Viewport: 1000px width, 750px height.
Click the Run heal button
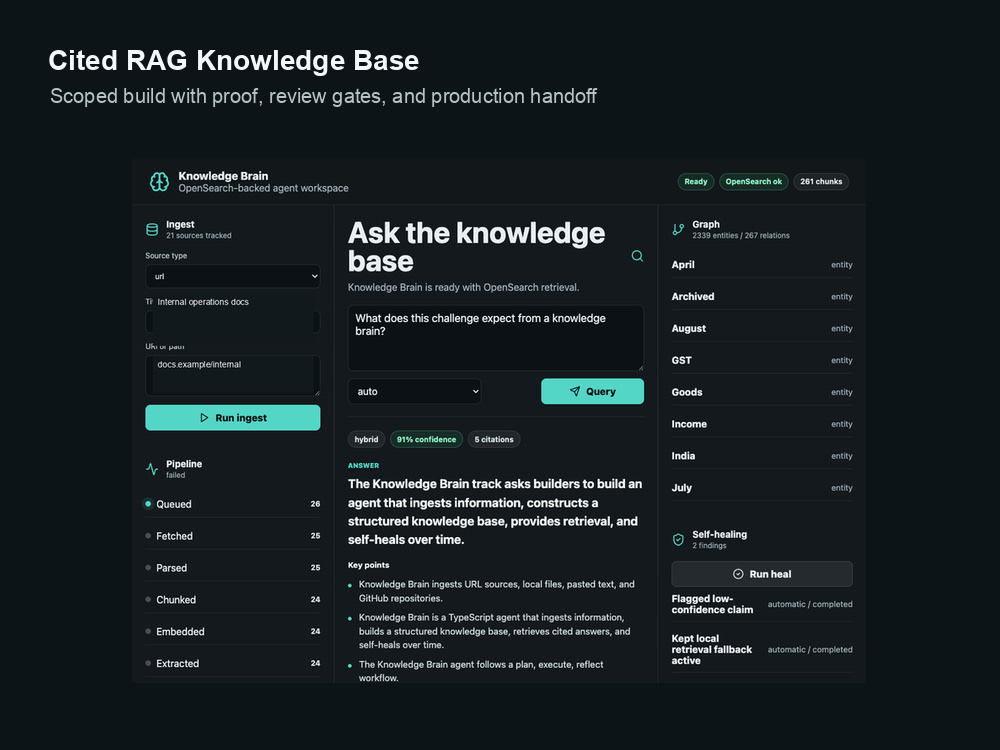(761, 574)
